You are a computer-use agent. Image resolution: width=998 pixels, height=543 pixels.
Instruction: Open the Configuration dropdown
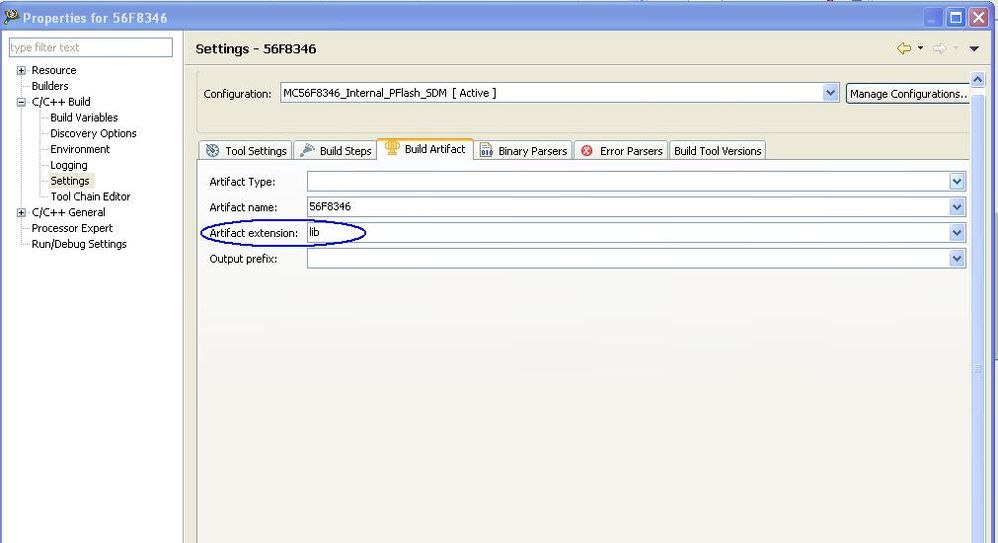pos(830,93)
